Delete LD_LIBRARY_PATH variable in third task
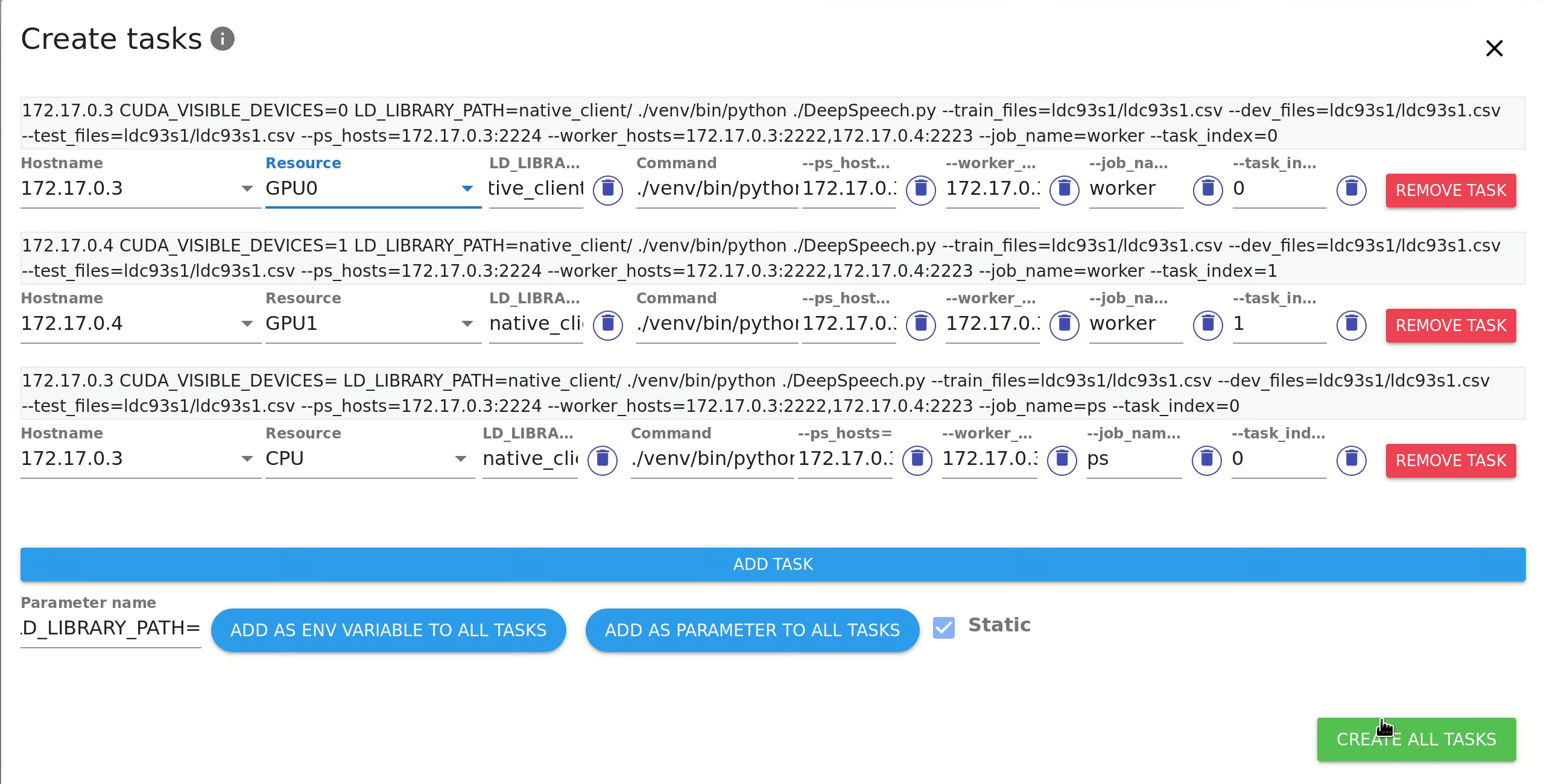This screenshot has width=1544, height=784. pos(602,460)
